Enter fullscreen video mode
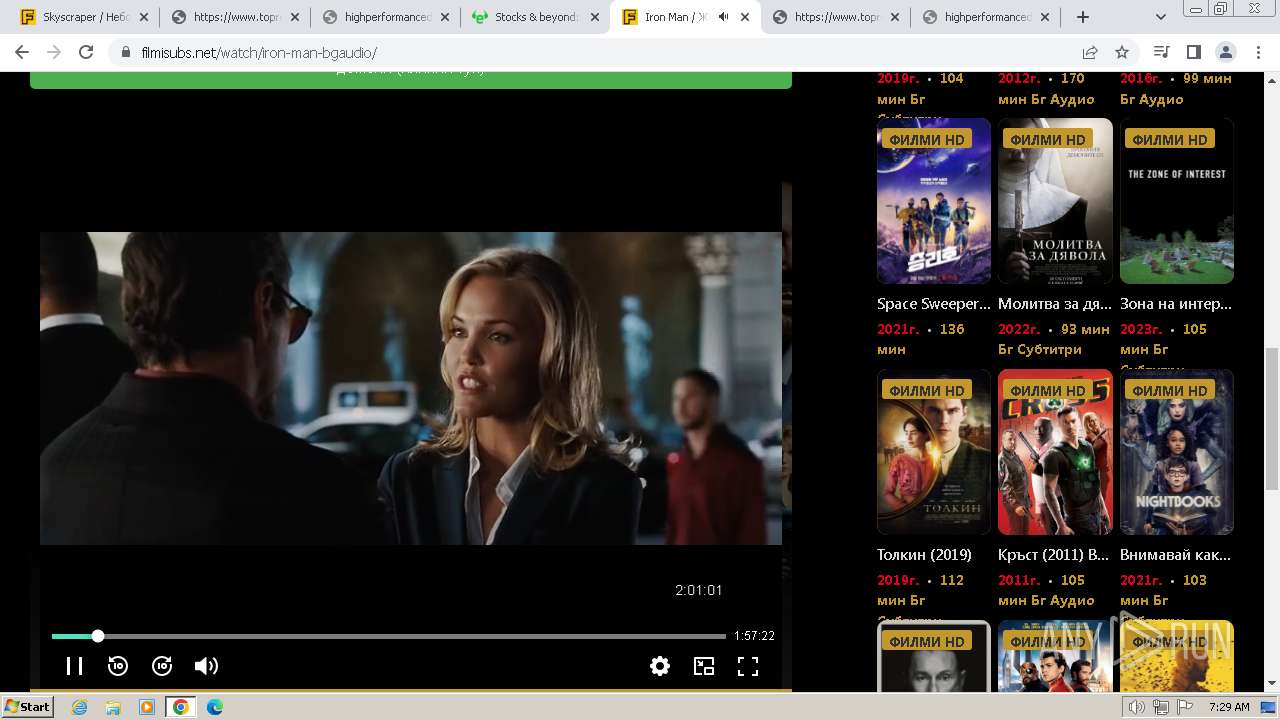 (748, 666)
